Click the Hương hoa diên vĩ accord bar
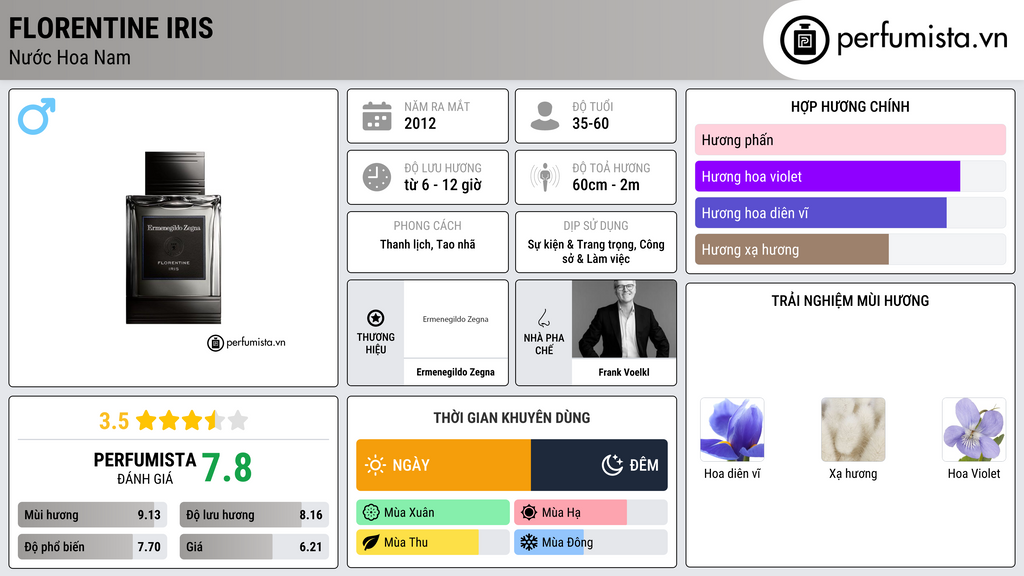Image resolution: width=1024 pixels, height=576 pixels. pos(850,213)
